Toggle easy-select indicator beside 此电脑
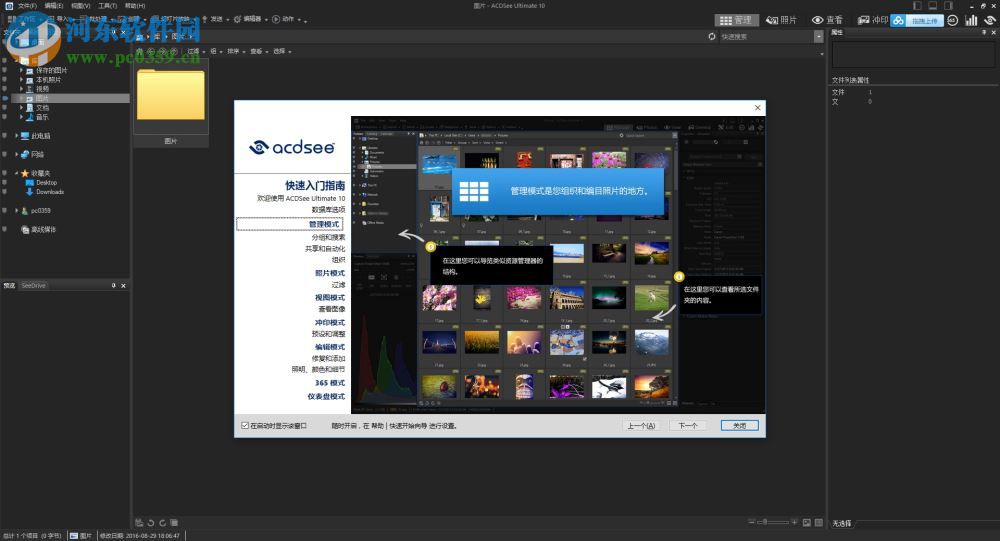 coord(4,136)
